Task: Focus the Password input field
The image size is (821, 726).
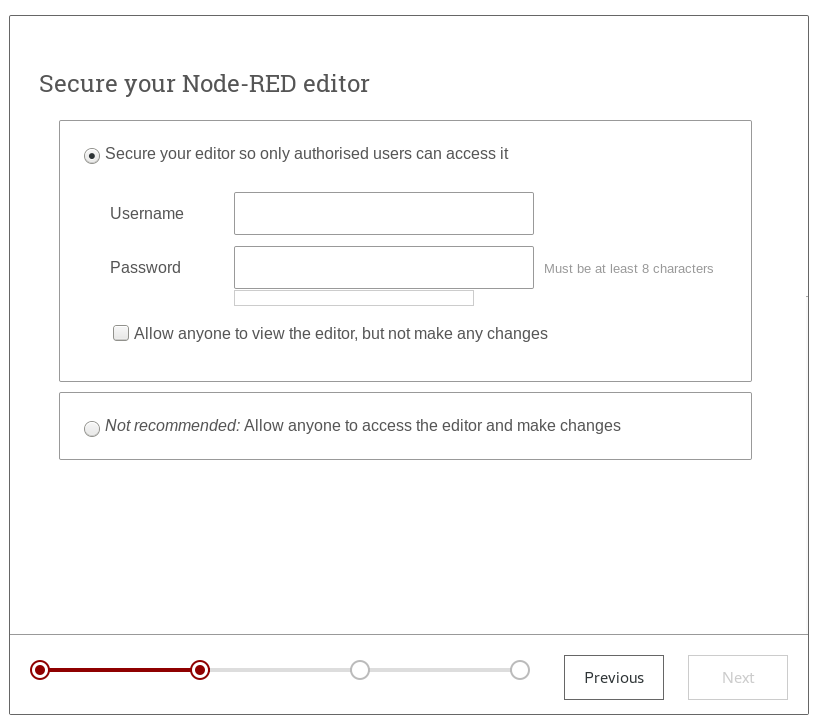Action: click(384, 267)
